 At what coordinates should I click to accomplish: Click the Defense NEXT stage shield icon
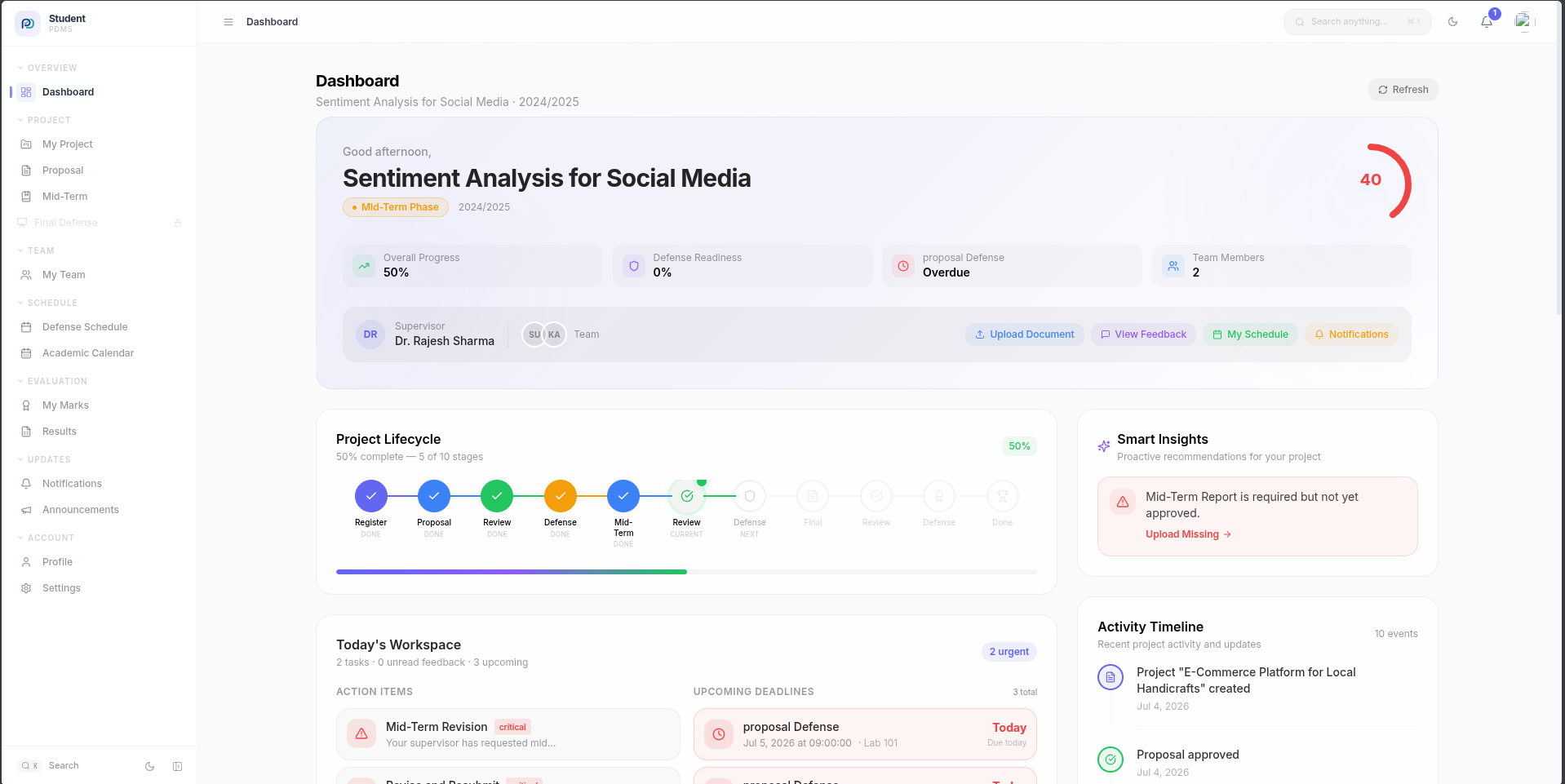coord(750,496)
